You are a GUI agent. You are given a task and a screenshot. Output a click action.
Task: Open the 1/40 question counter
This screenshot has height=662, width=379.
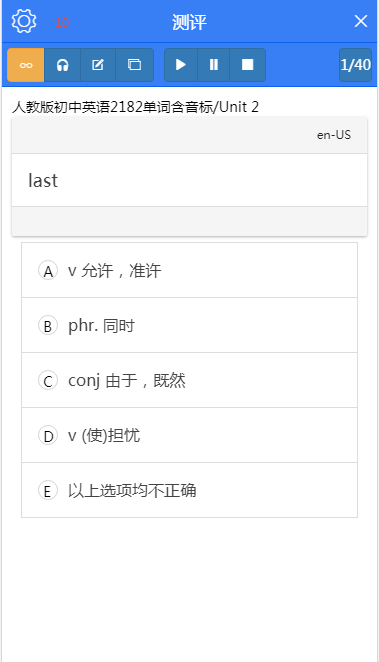point(355,65)
